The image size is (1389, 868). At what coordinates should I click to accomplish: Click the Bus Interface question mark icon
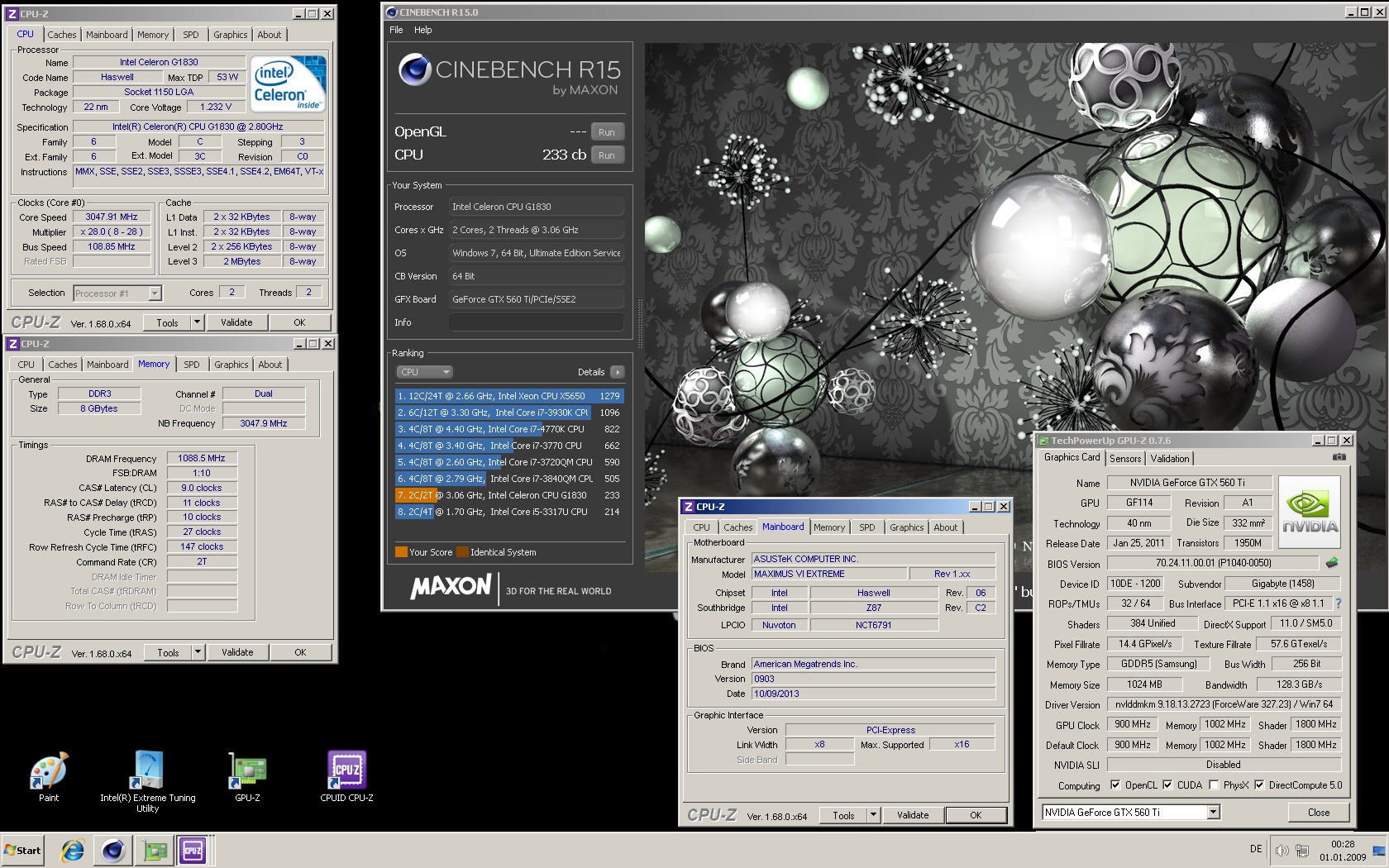(x=1339, y=603)
